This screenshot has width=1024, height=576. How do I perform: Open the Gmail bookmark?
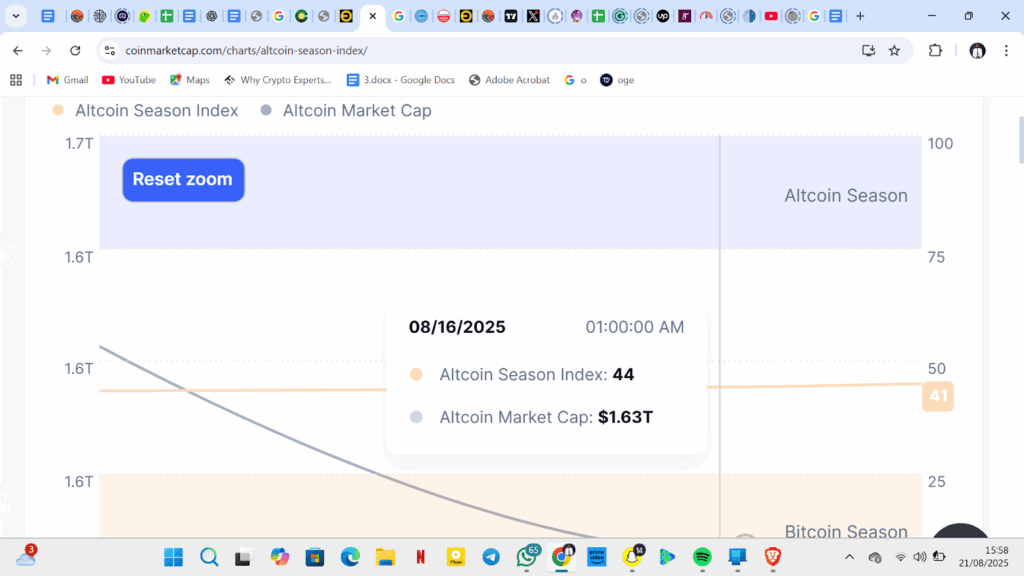click(67, 80)
